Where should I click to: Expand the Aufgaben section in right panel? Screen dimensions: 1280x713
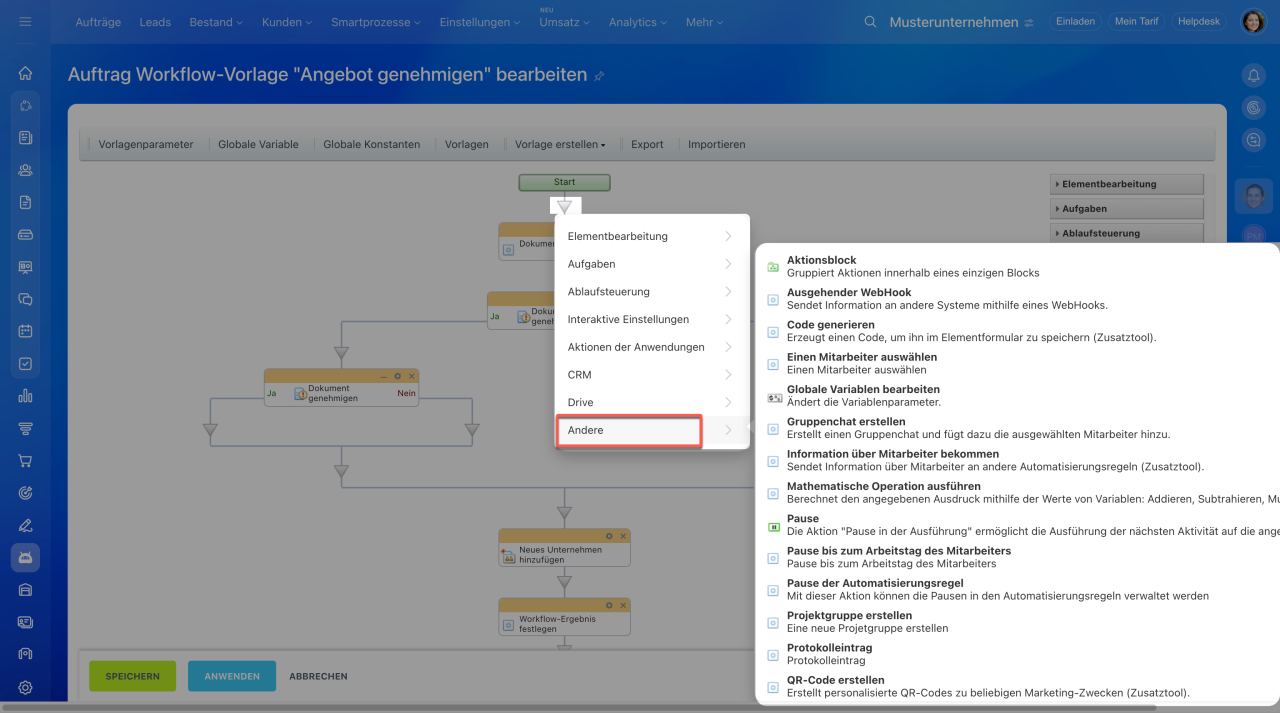(x=1127, y=208)
